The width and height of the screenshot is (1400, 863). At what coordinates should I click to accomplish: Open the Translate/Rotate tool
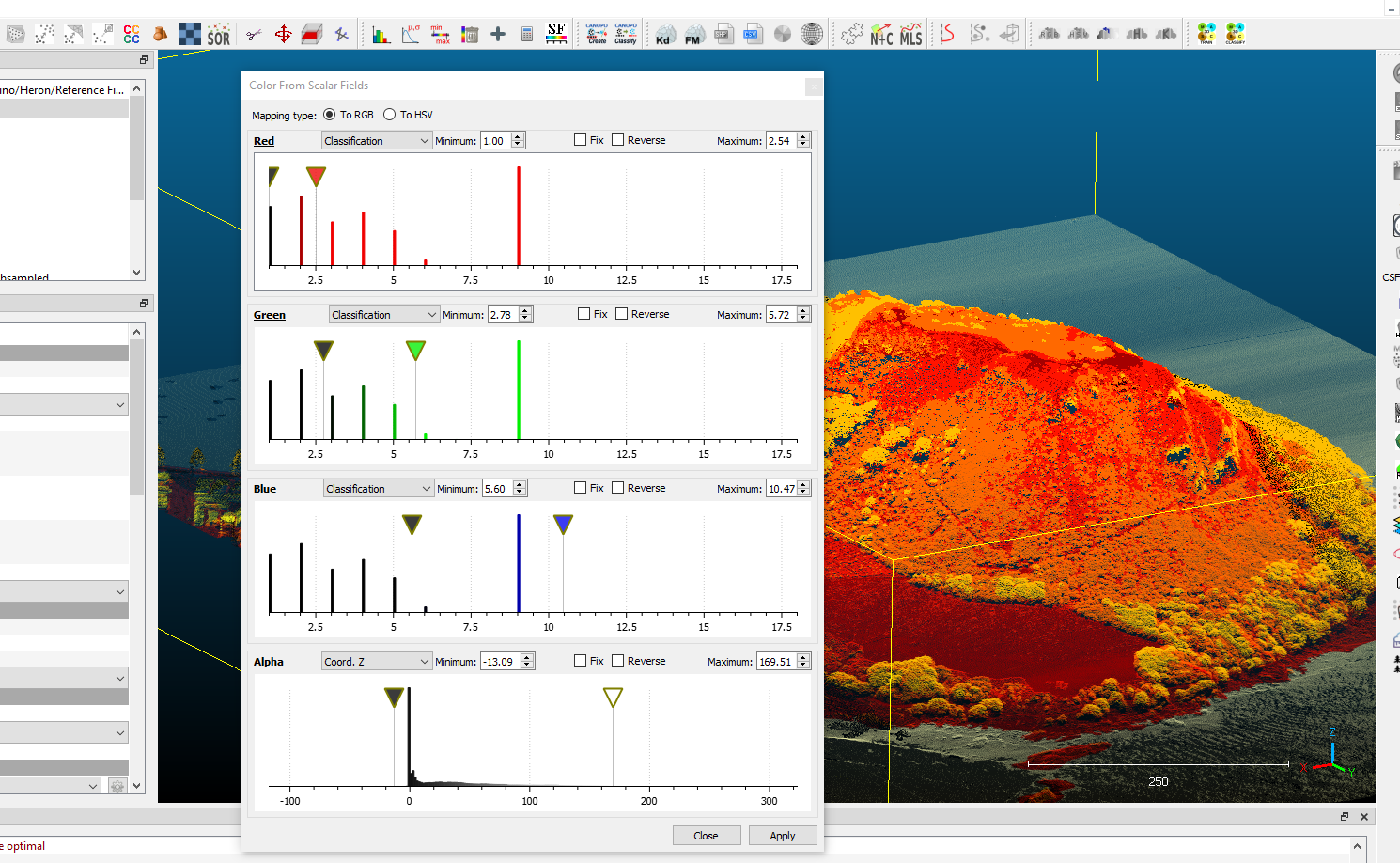click(x=283, y=35)
